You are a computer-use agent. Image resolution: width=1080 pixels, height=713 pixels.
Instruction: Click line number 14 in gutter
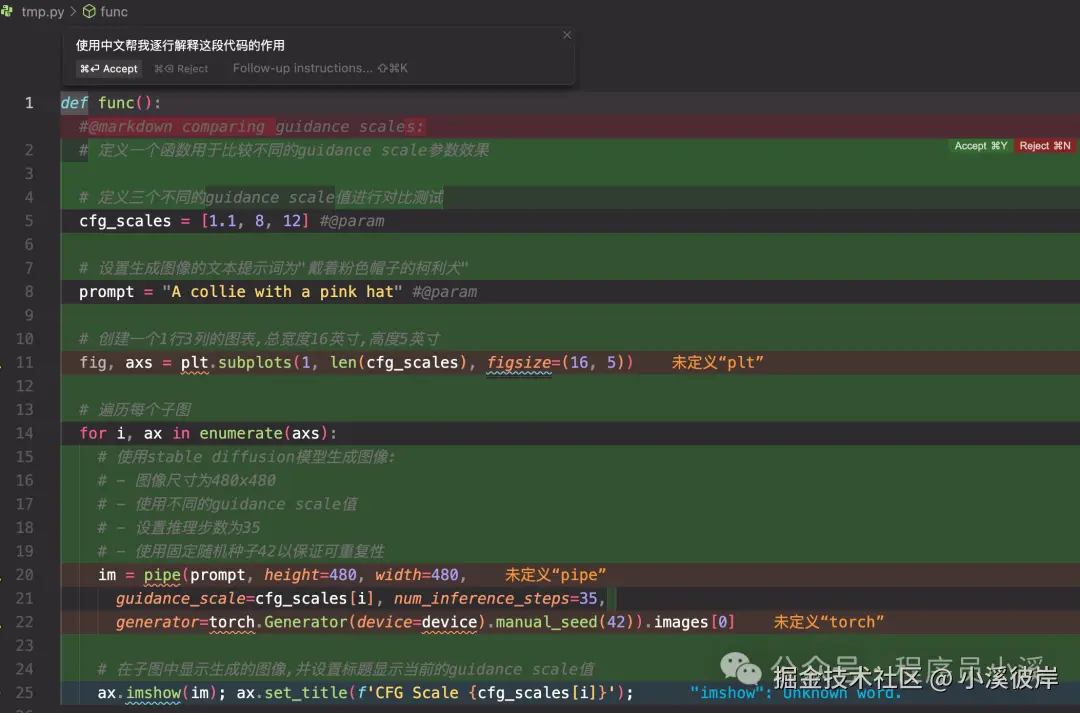[25, 433]
